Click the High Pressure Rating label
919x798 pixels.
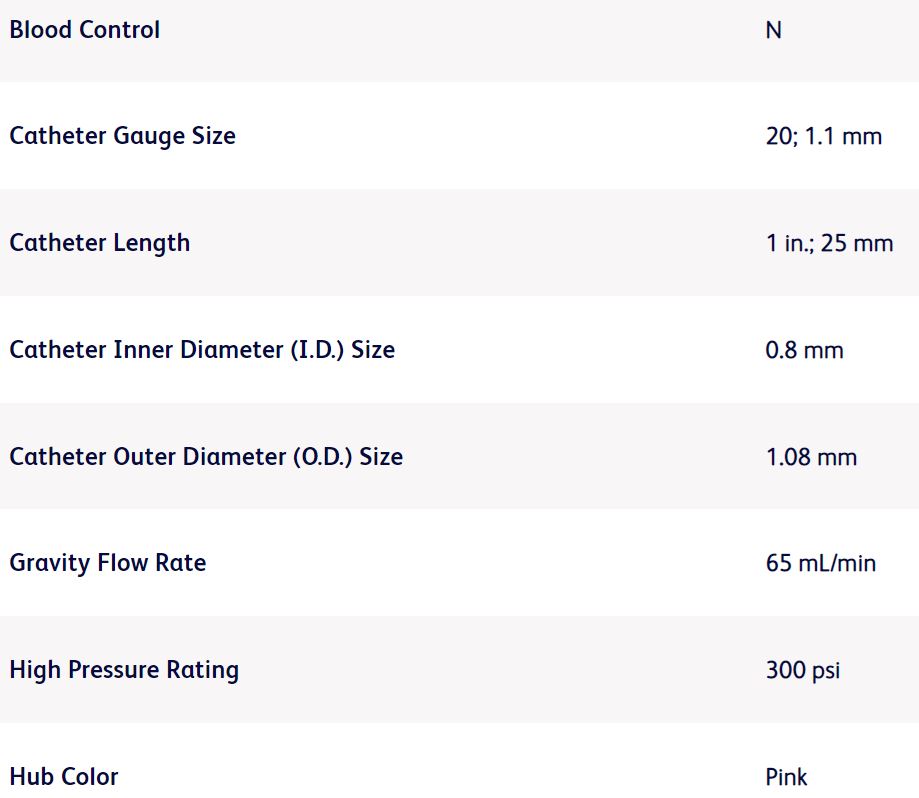(124, 670)
